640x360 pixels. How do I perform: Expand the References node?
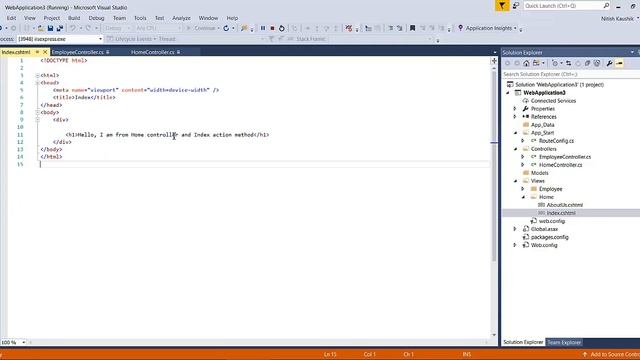[515, 117]
